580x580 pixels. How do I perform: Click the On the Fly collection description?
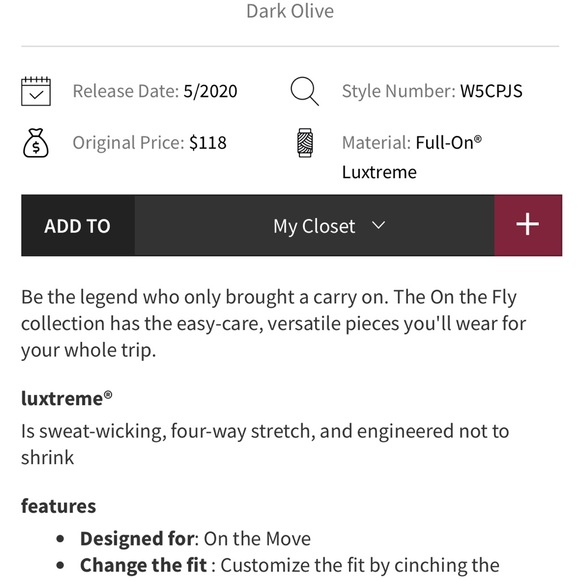point(273,323)
